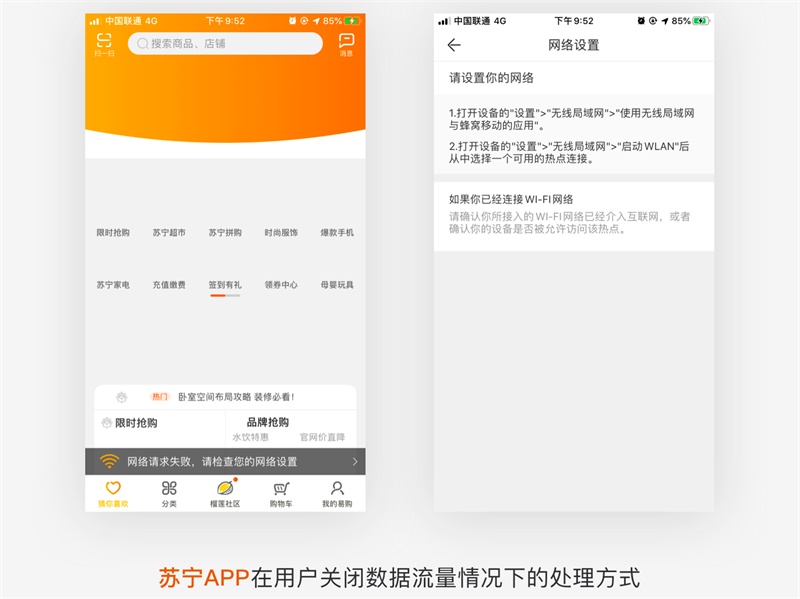
Task: Open 苏宁拼购 category shortcut
Action: point(225,233)
